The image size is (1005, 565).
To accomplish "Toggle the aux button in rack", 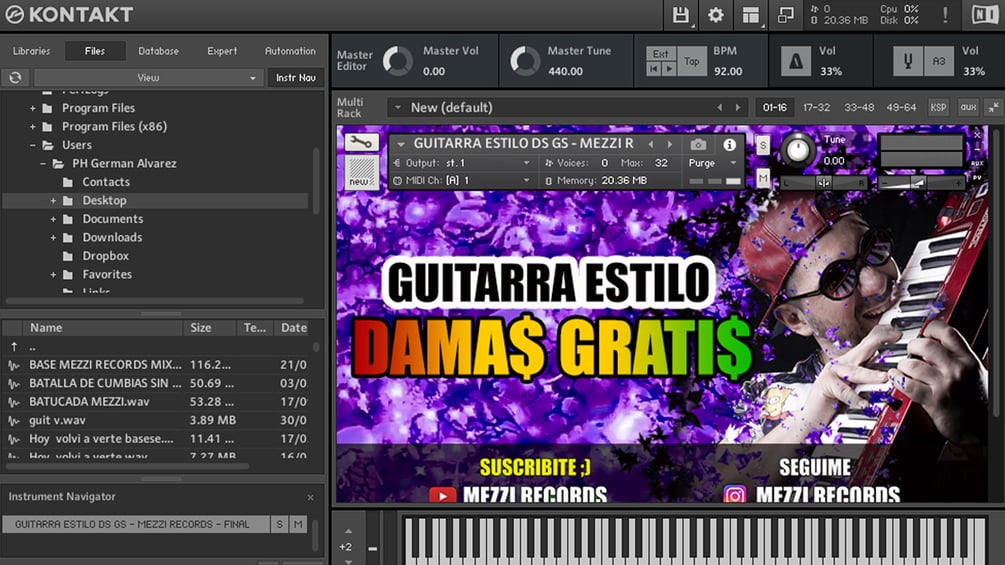I will tap(968, 108).
